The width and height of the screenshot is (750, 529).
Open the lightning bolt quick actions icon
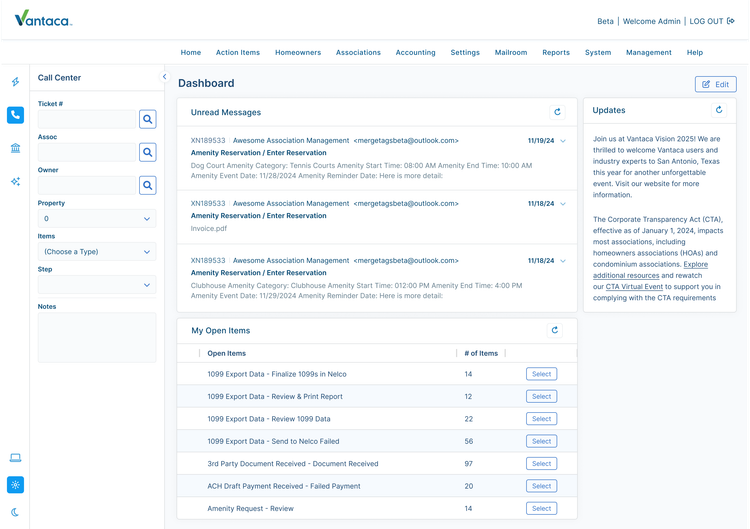tap(15, 82)
